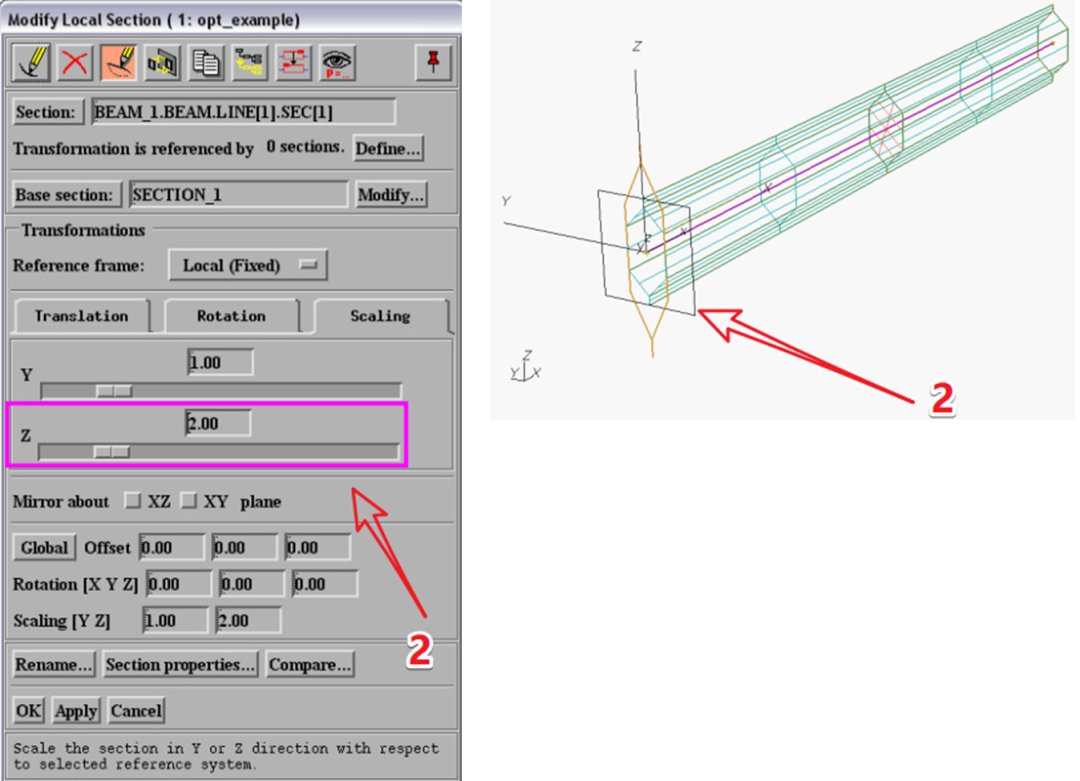Screen dimensions: 1080x781
Task: Click the Rotation Z value field
Action: coord(325,584)
